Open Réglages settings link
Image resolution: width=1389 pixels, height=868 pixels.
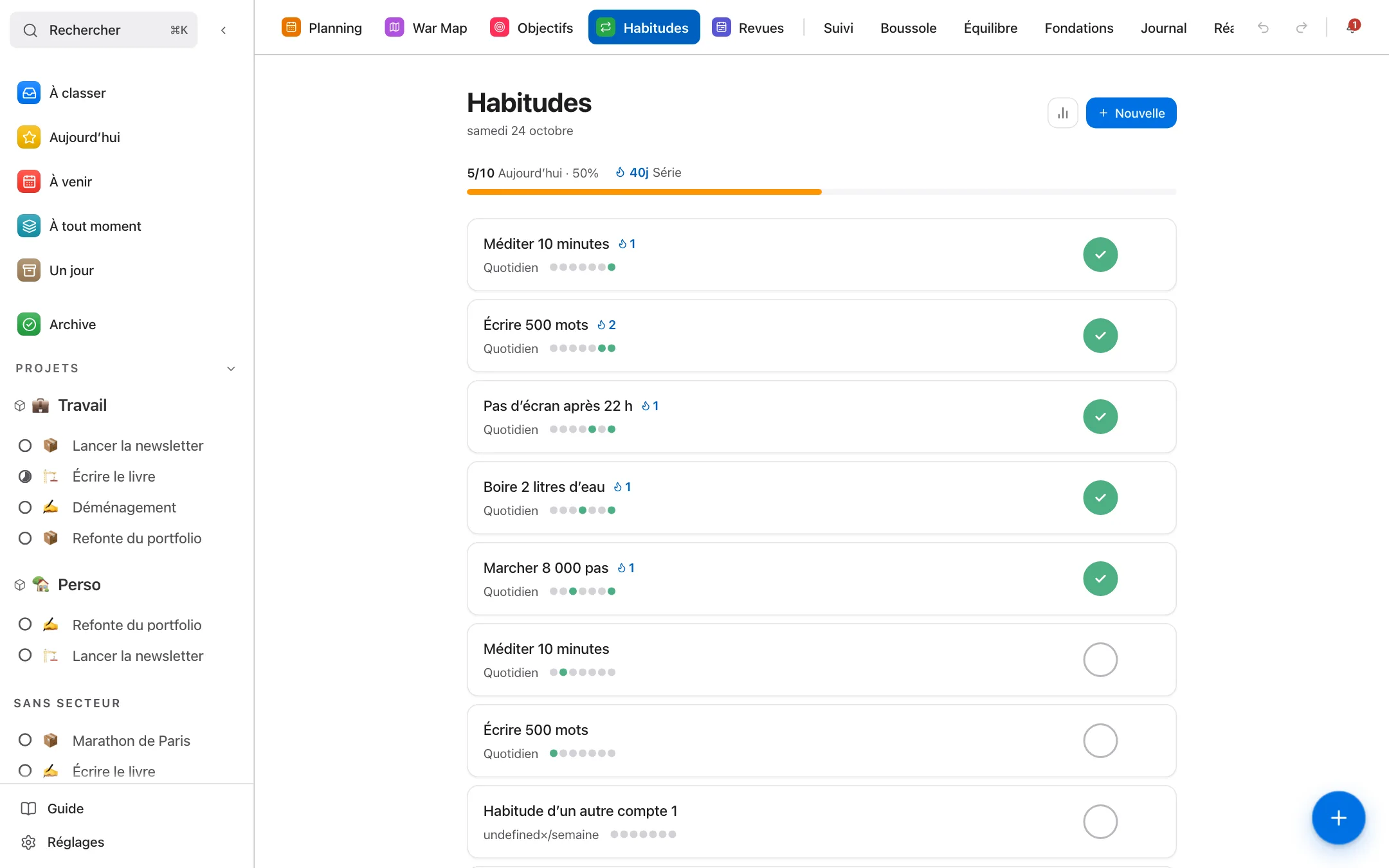76,842
